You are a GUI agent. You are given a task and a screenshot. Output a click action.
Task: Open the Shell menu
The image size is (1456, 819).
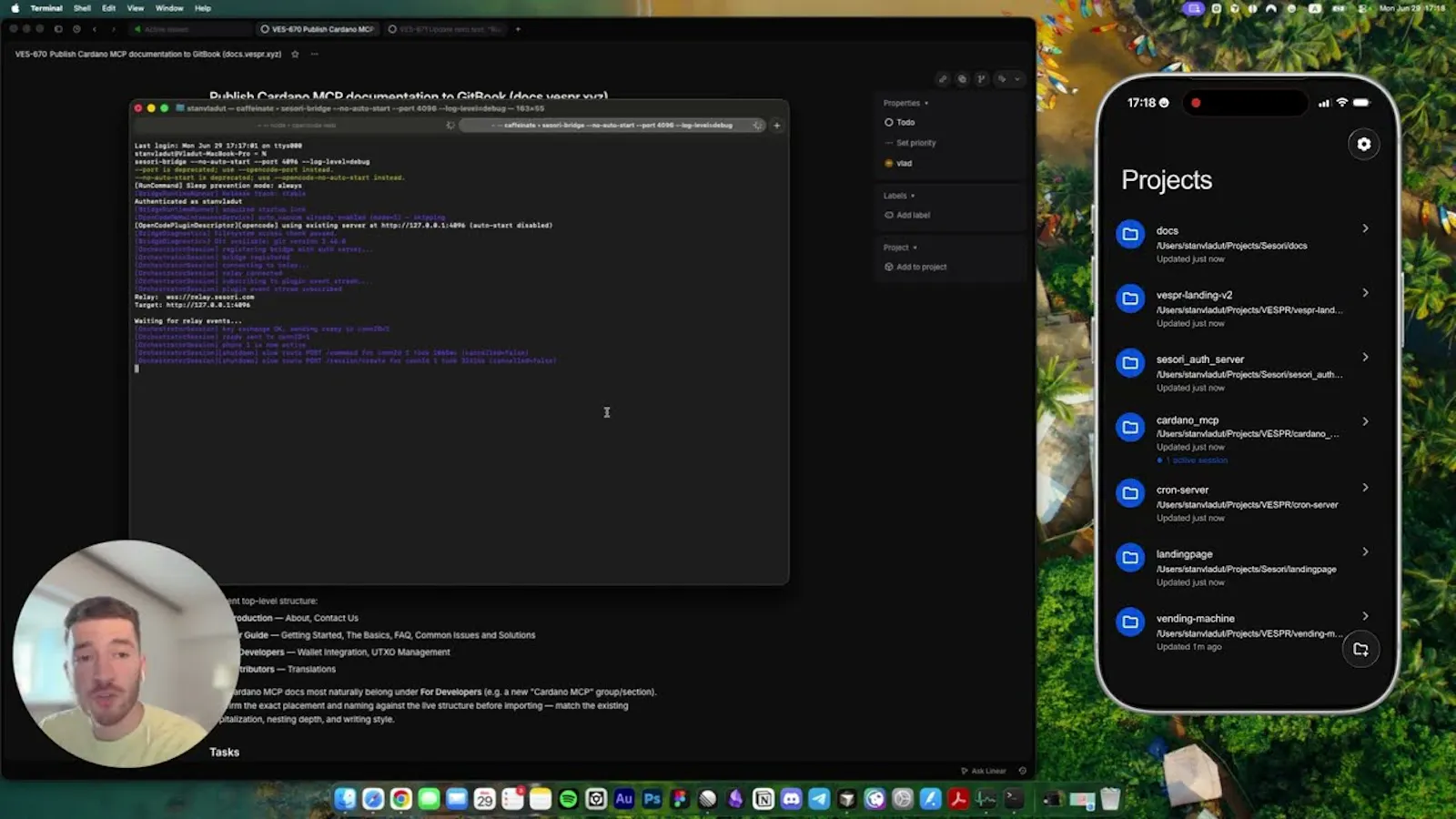tap(82, 8)
